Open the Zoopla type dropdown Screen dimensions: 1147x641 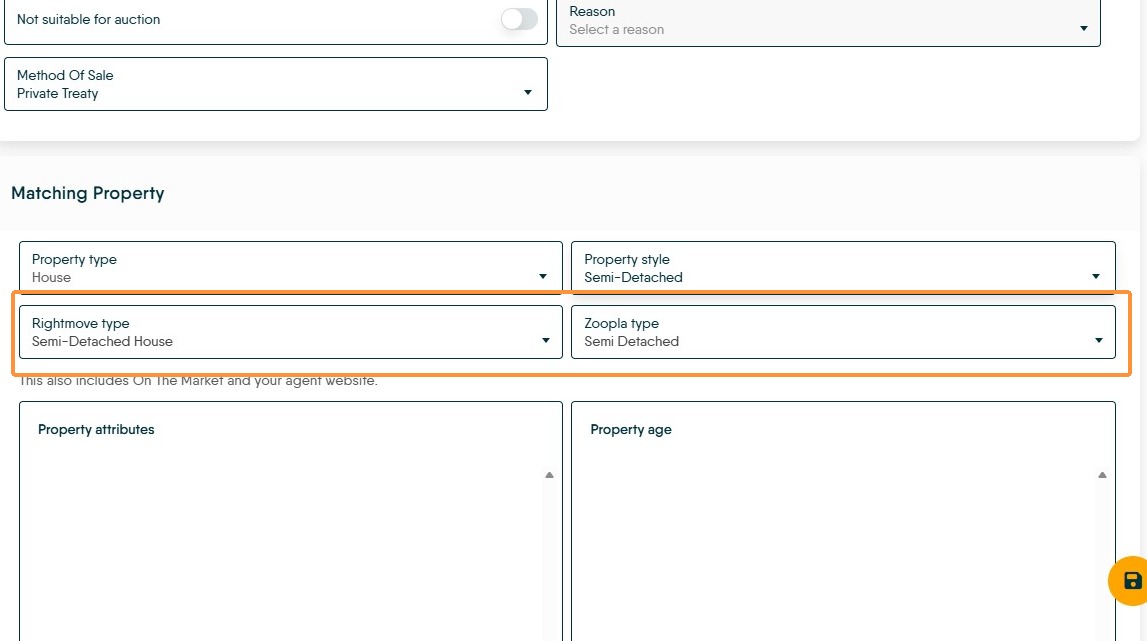point(843,332)
